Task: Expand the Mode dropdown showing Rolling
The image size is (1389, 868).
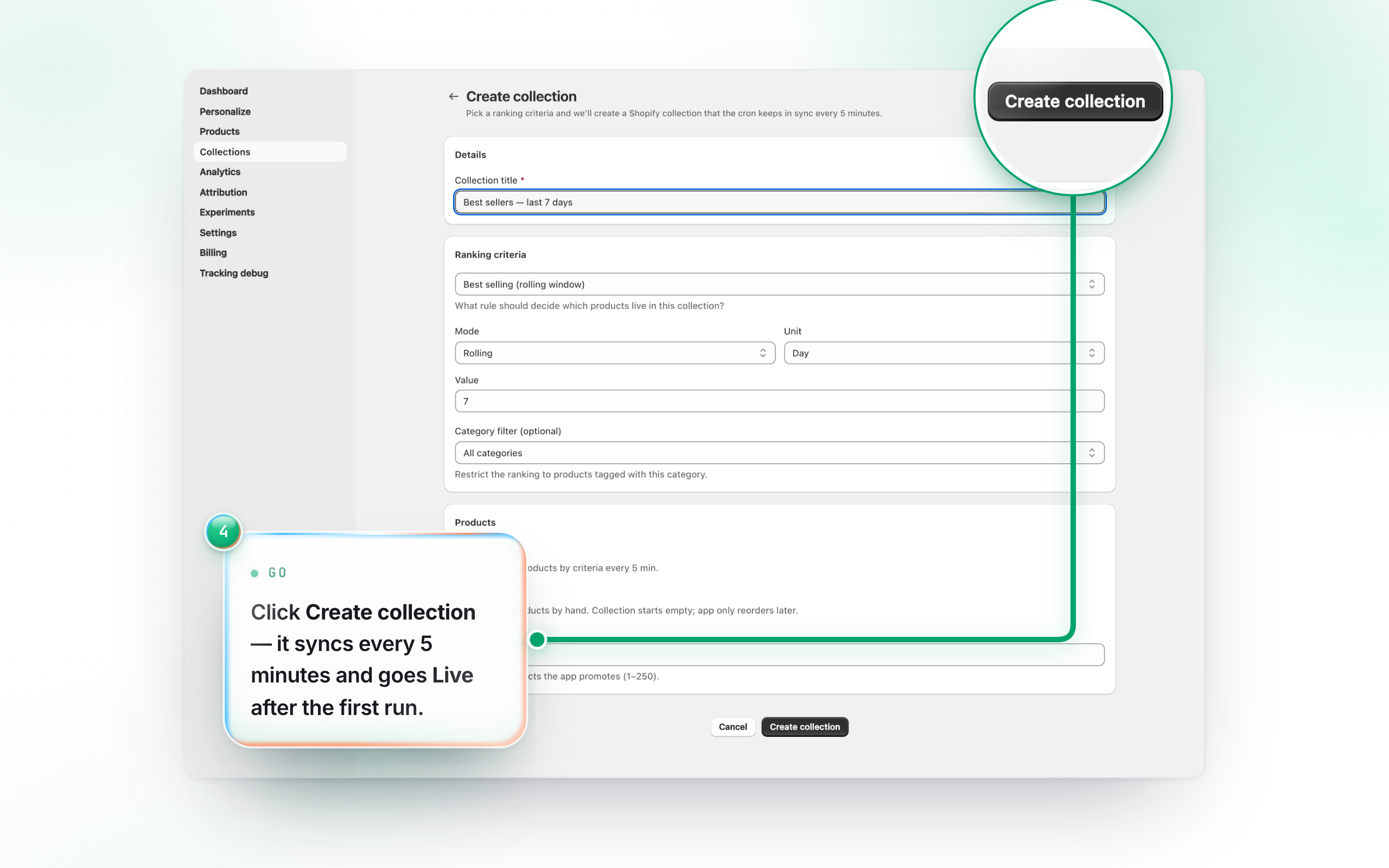Action: pyautogui.click(x=615, y=353)
